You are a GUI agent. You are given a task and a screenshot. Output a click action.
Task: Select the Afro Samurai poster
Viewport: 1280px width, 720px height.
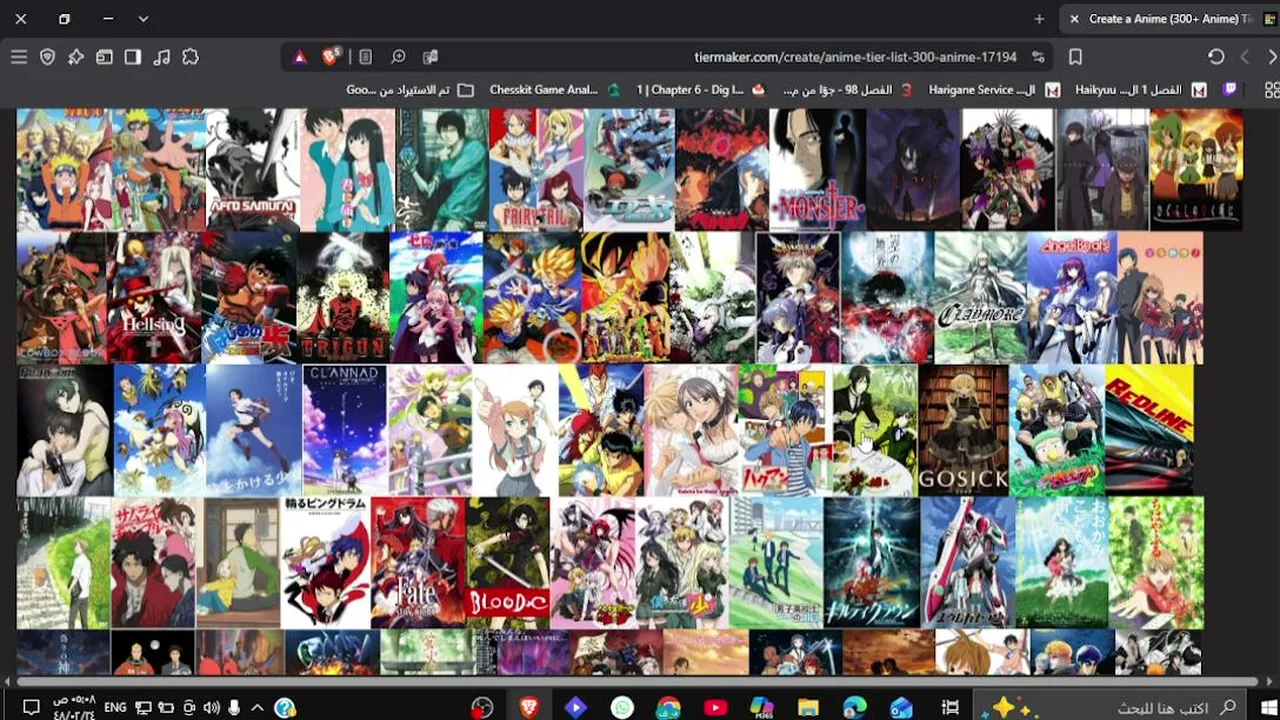253,169
